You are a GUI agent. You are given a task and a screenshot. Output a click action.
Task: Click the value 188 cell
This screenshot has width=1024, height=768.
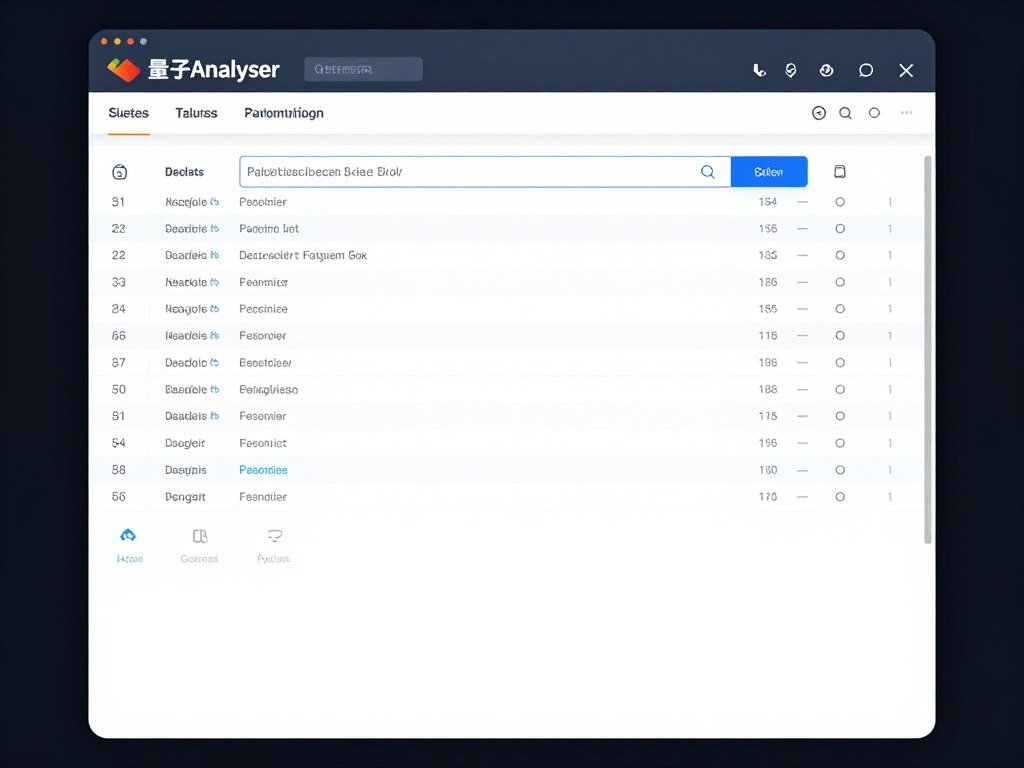pyautogui.click(x=768, y=389)
